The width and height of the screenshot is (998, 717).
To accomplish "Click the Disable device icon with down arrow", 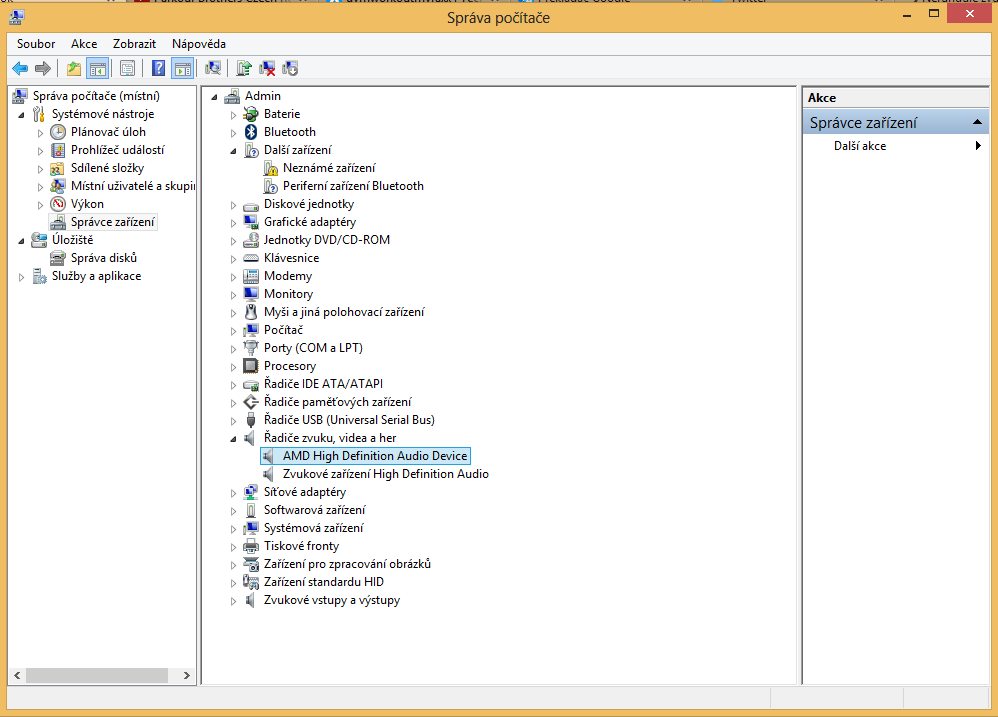I will tap(290, 68).
